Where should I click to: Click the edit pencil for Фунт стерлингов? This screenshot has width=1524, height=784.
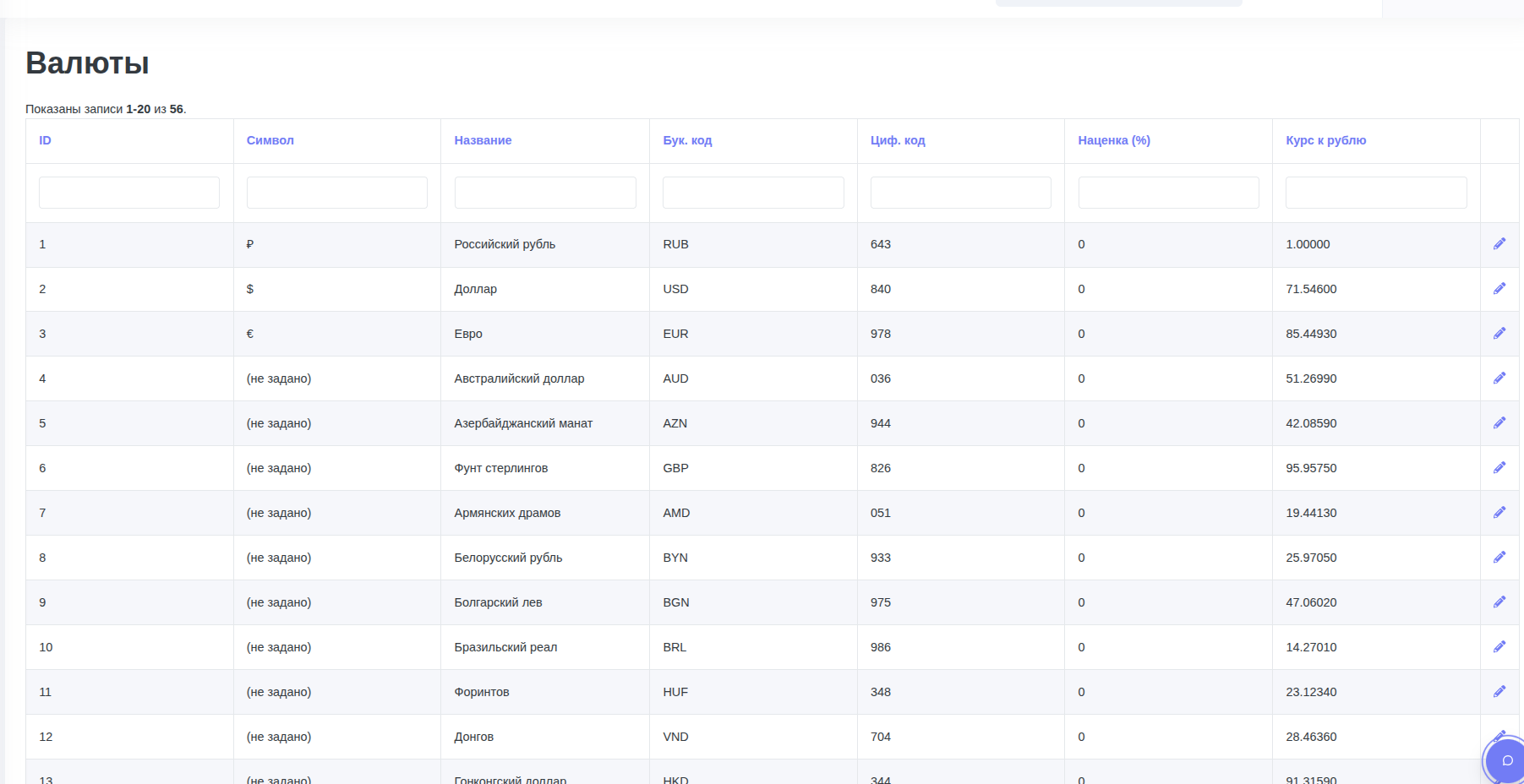click(x=1499, y=468)
